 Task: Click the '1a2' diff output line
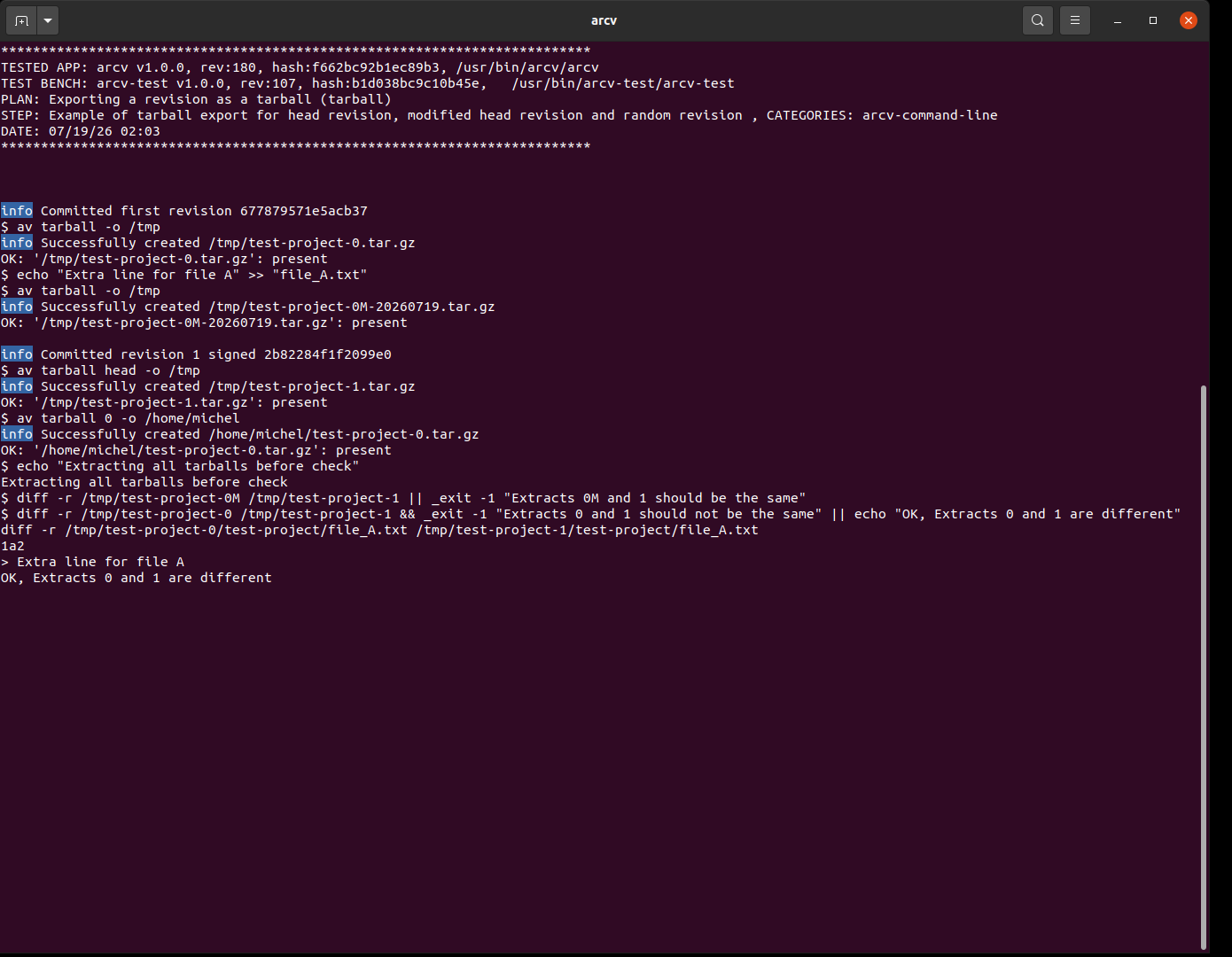tap(12, 546)
